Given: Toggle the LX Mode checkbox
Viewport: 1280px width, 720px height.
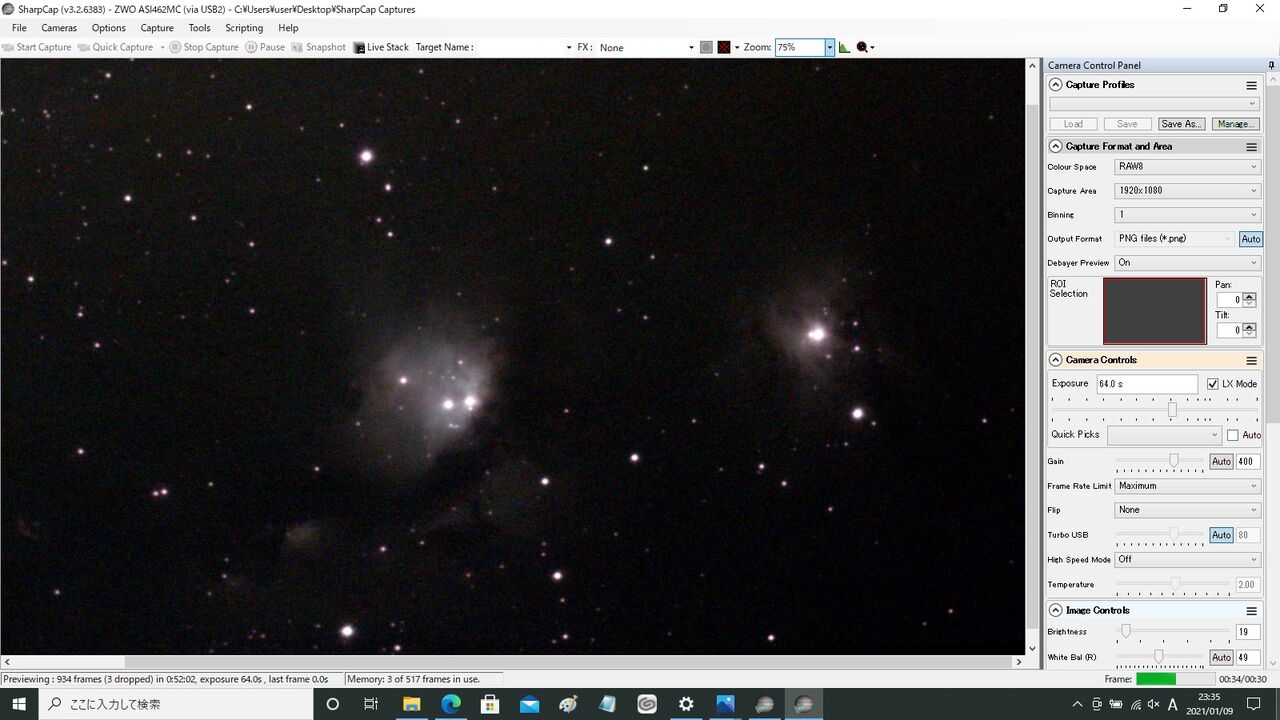Looking at the screenshot, I should pyautogui.click(x=1213, y=384).
